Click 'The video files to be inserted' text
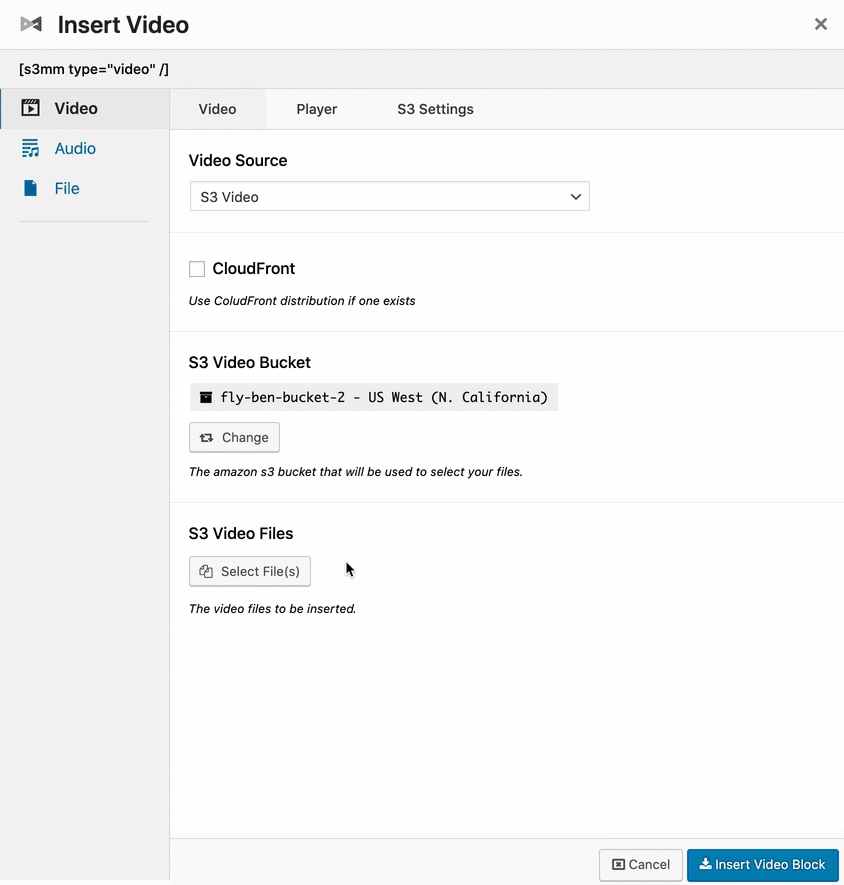844x885 pixels. (x=273, y=609)
